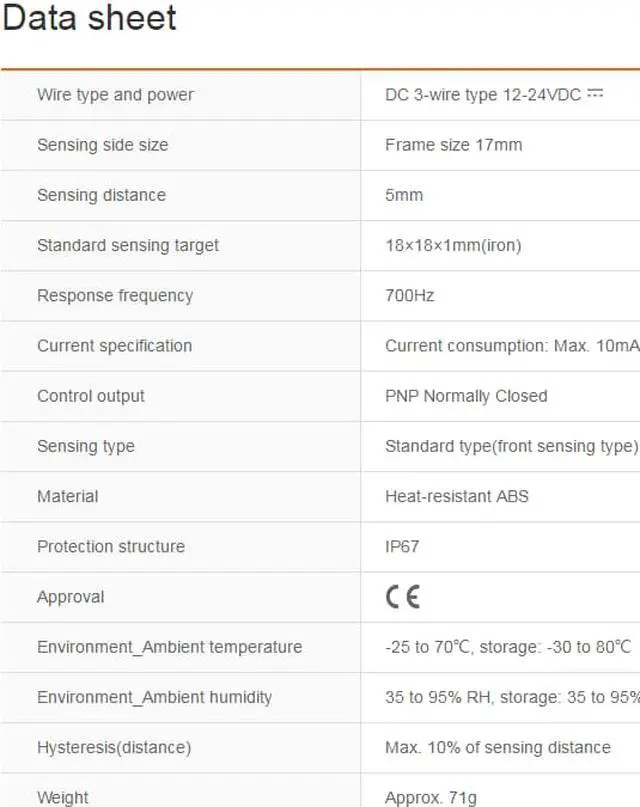Click the Sensing distance row label
640x807 pixels.
(x=101, y=195)
